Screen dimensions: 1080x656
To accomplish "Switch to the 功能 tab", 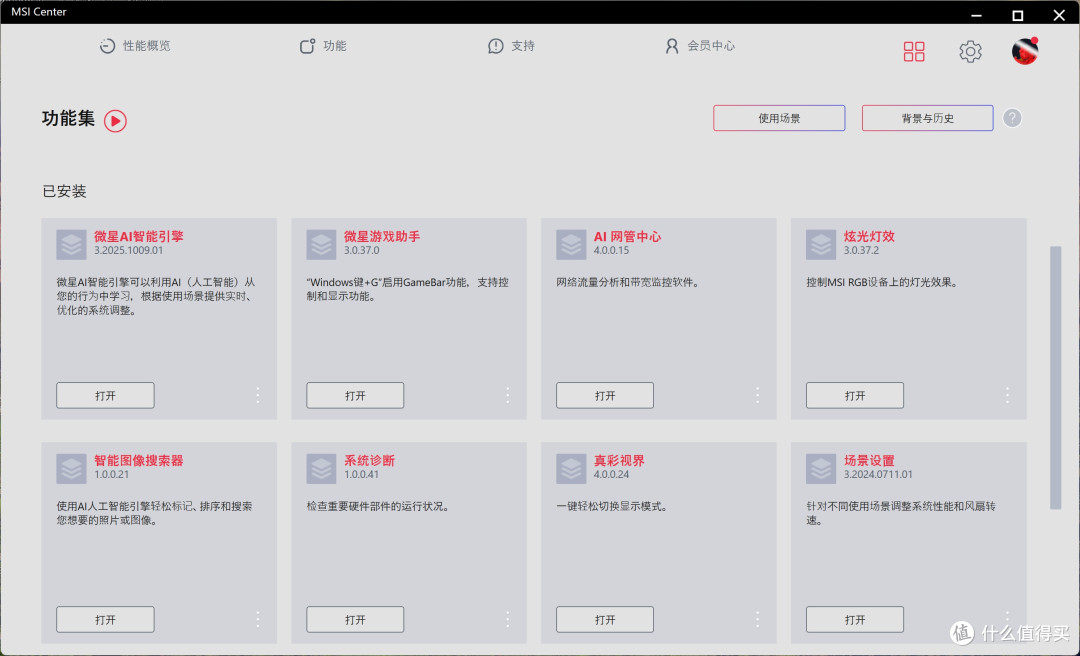I will point(323,46).
